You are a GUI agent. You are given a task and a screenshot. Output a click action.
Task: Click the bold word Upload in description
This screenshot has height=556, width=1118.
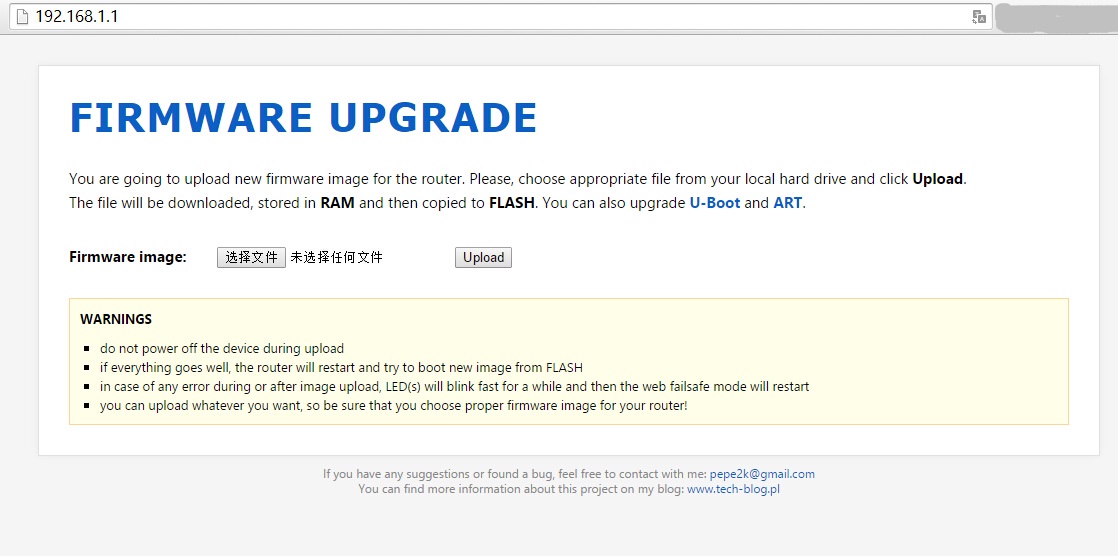(x=938, y=179)
